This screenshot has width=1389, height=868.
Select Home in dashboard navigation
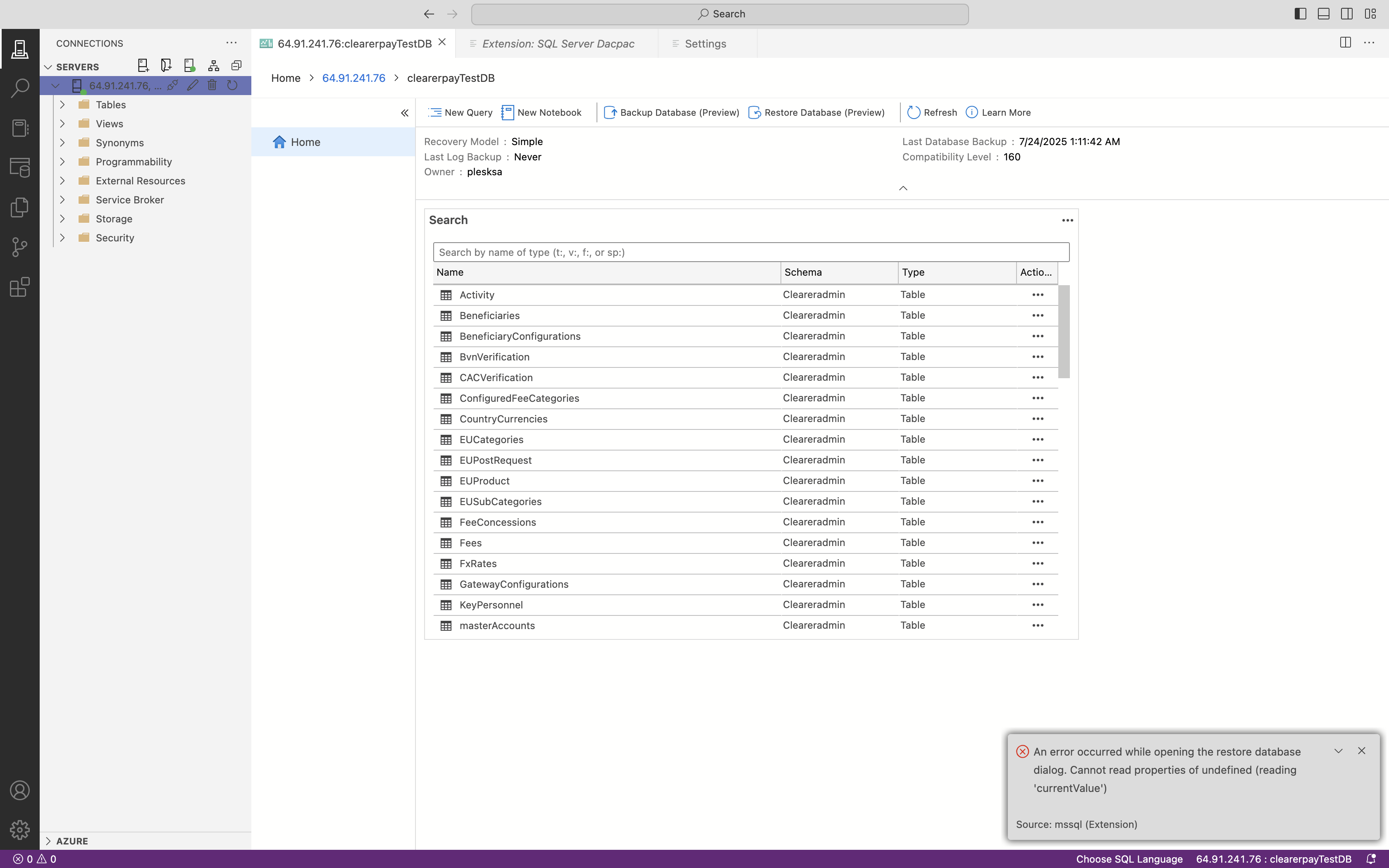click(333, 142)
